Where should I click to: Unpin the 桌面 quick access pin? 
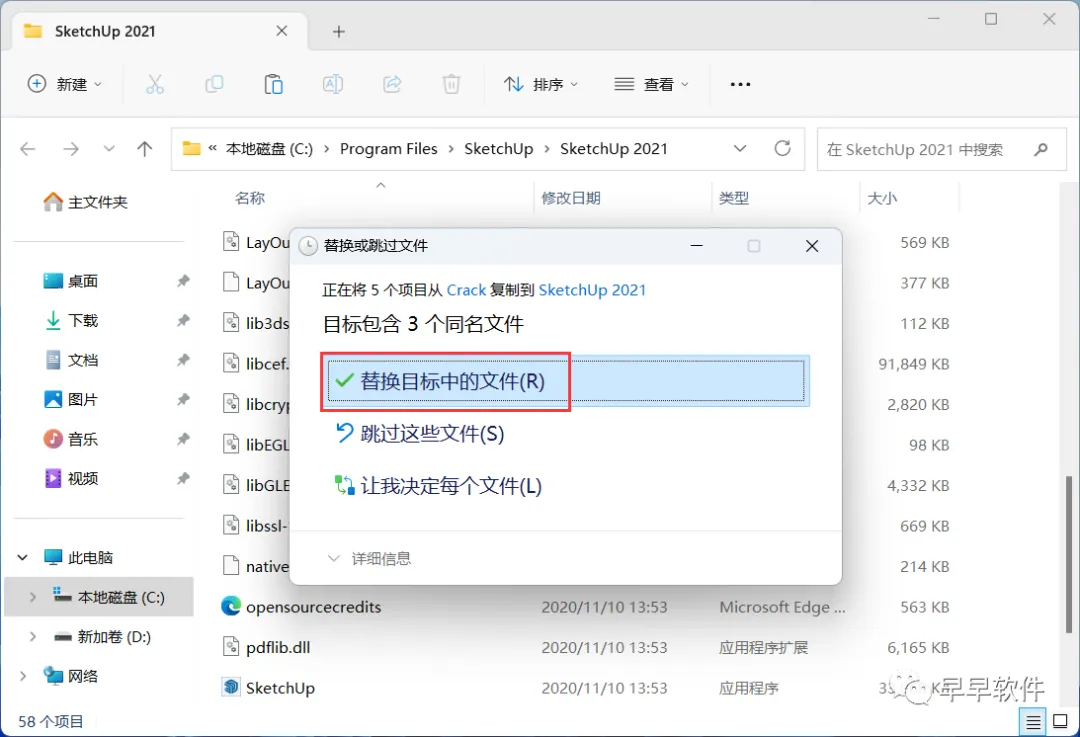click(x=183, y=281)
